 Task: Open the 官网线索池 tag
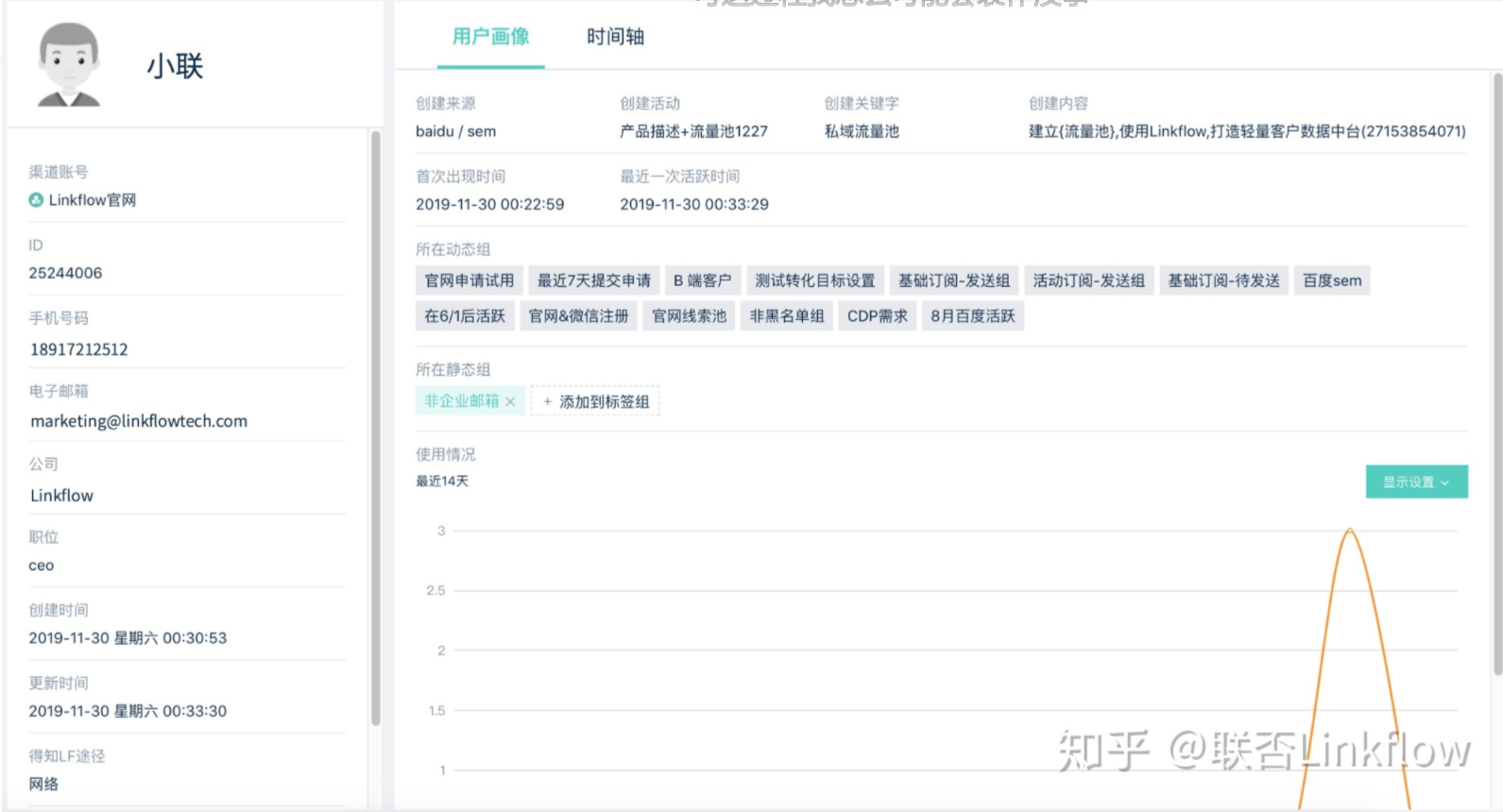coord(690,315)
